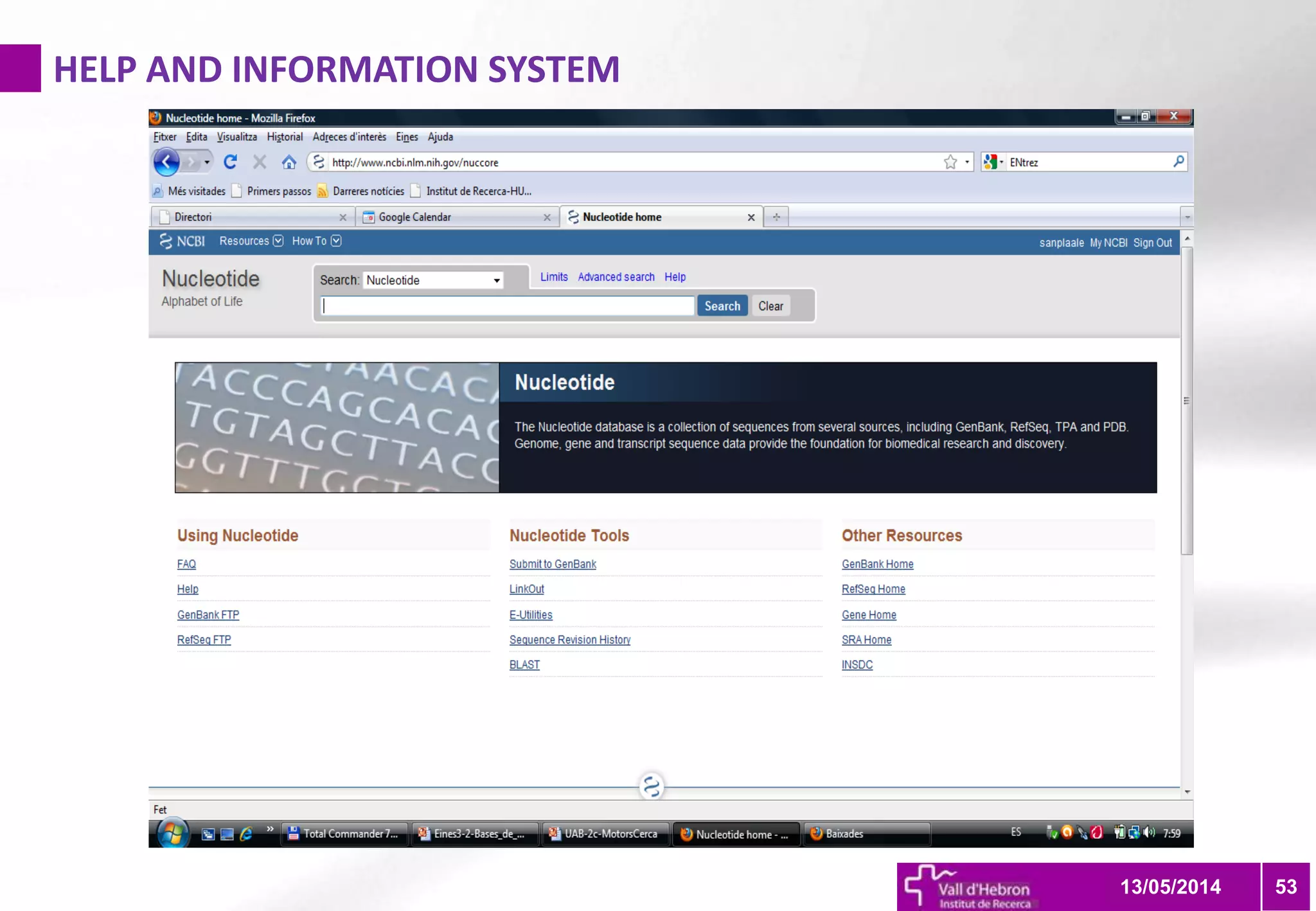Open the list all tabs dropdown
The height and width of the screenshot is (911, 1316).
1187,217
